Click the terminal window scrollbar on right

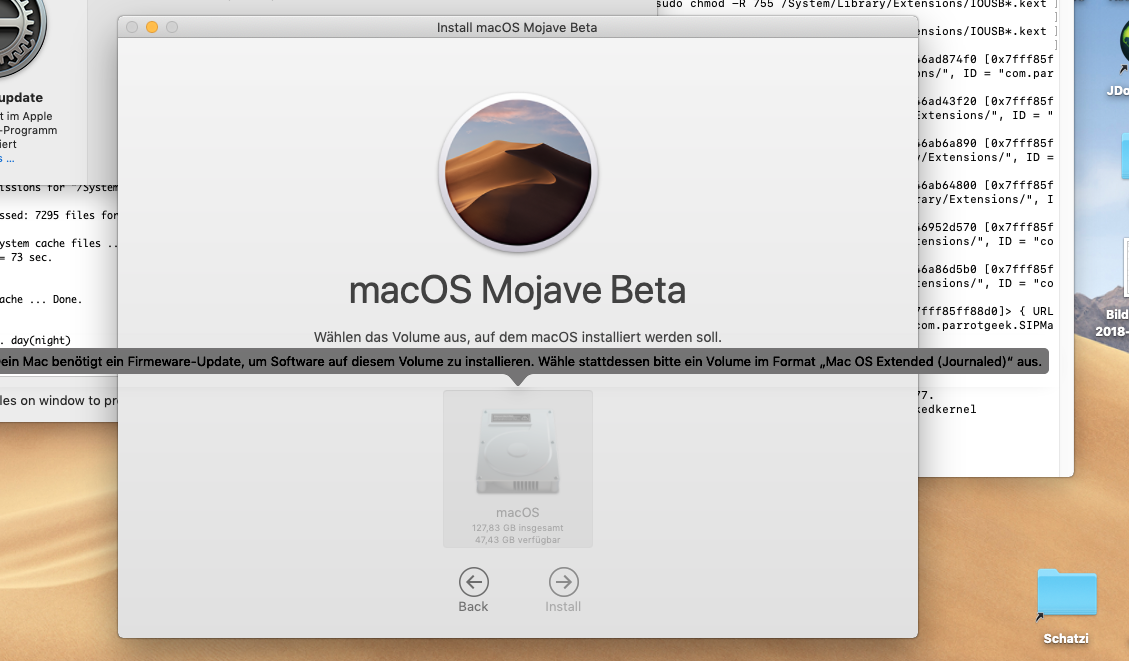(1066, 238)
